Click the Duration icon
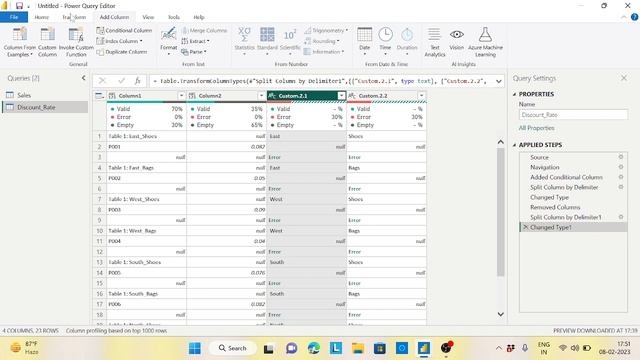 click(407, 35)
